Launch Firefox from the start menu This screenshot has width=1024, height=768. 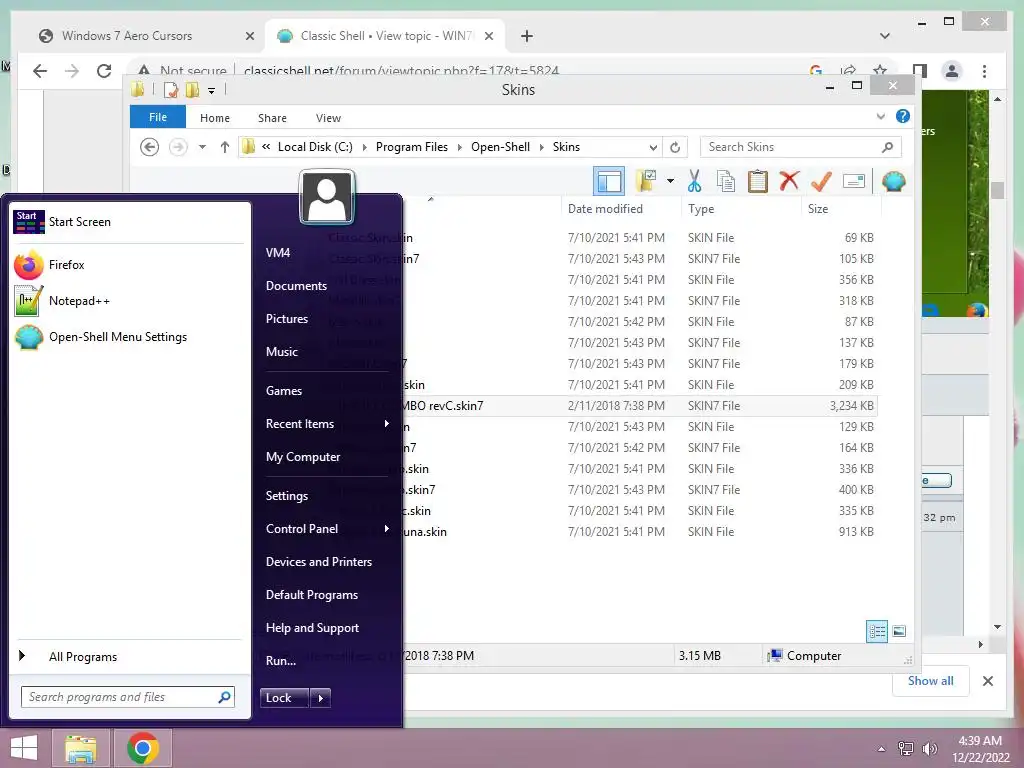129,264
